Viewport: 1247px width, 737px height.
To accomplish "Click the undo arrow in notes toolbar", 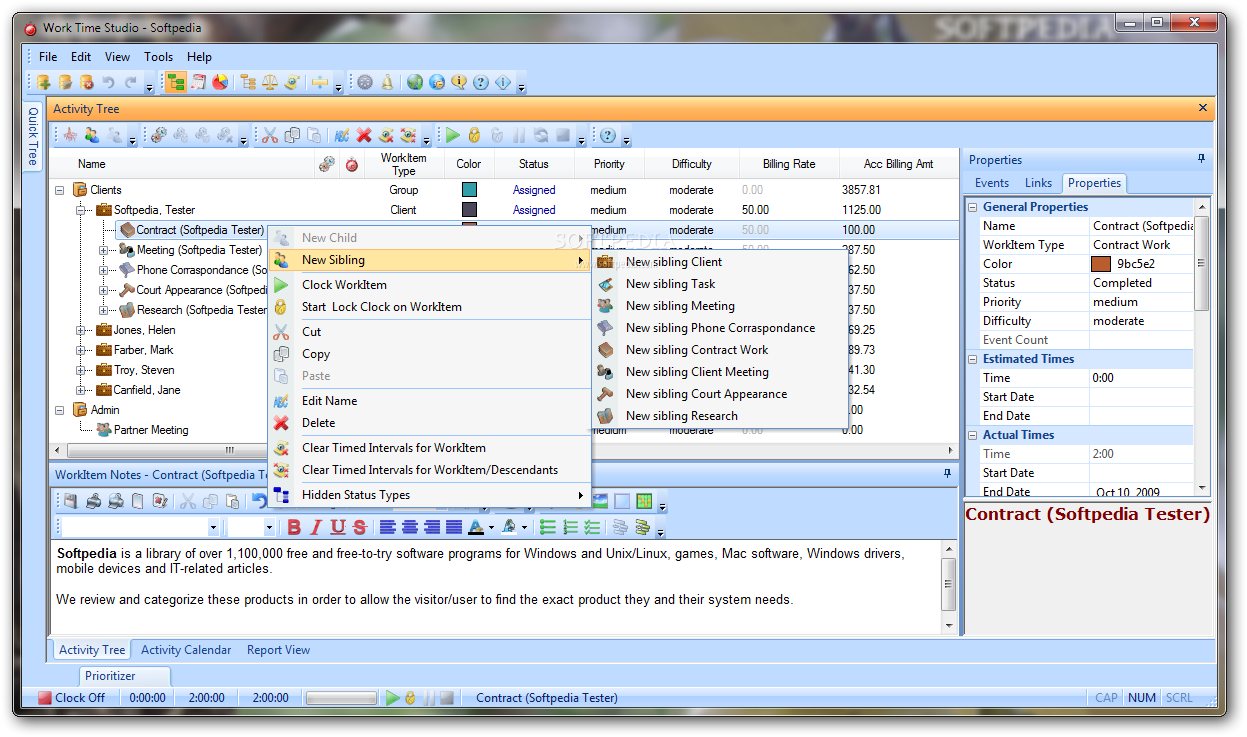I will [260, 501].
